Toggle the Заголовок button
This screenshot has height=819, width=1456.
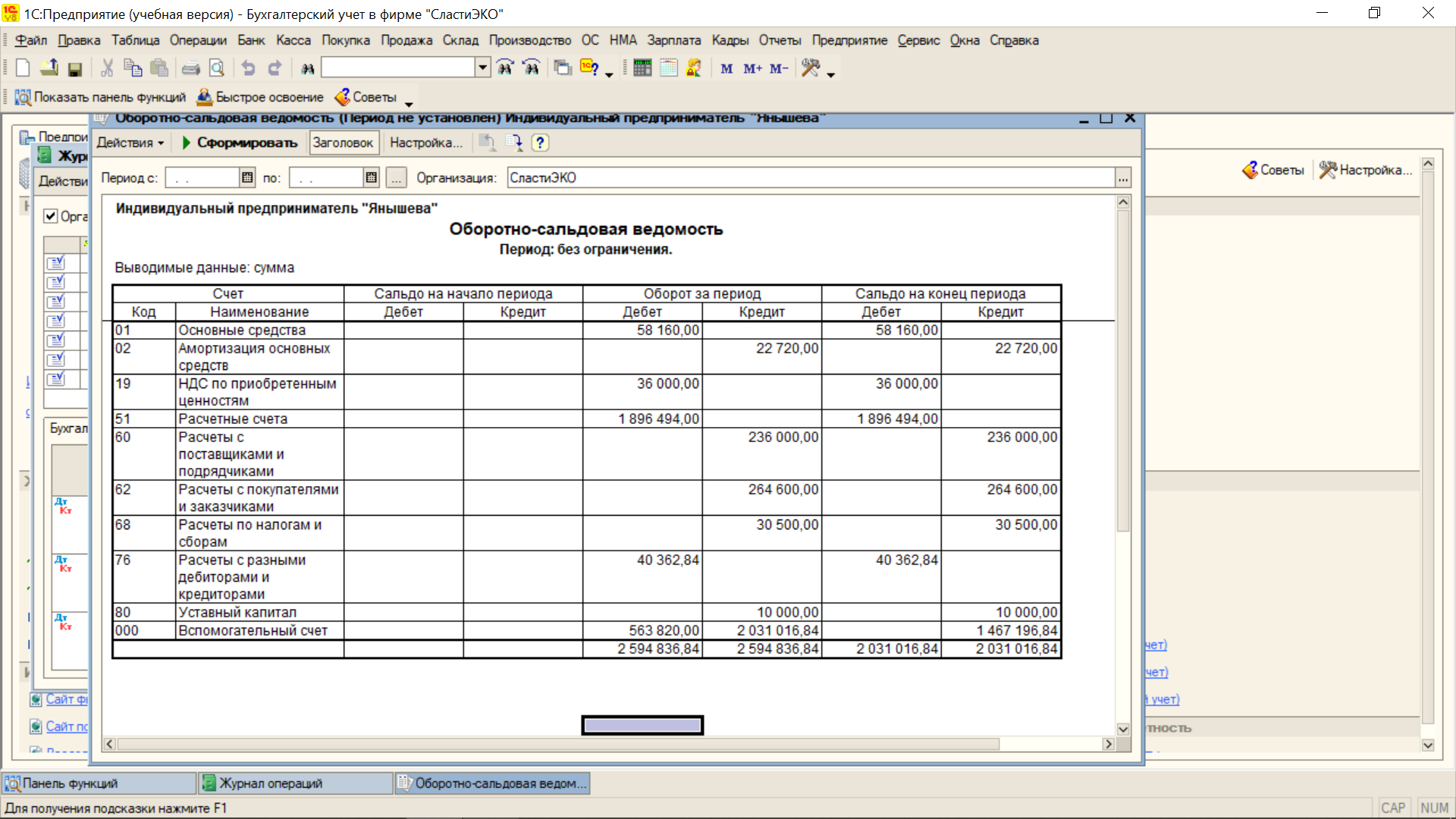click(x=343, y=143)
